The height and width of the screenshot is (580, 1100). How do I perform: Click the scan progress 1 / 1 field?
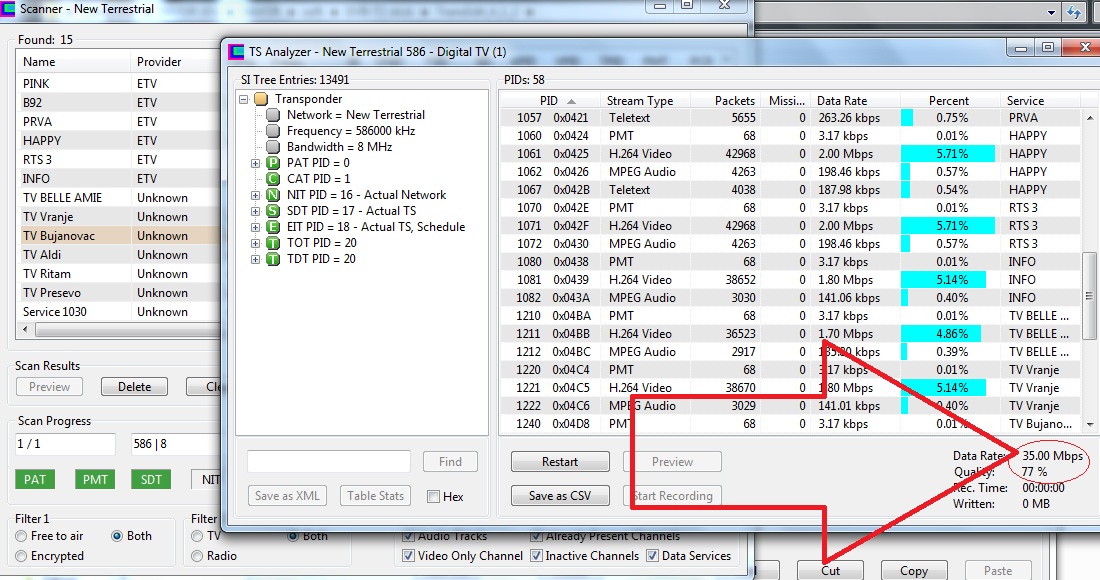coord(65,444)
